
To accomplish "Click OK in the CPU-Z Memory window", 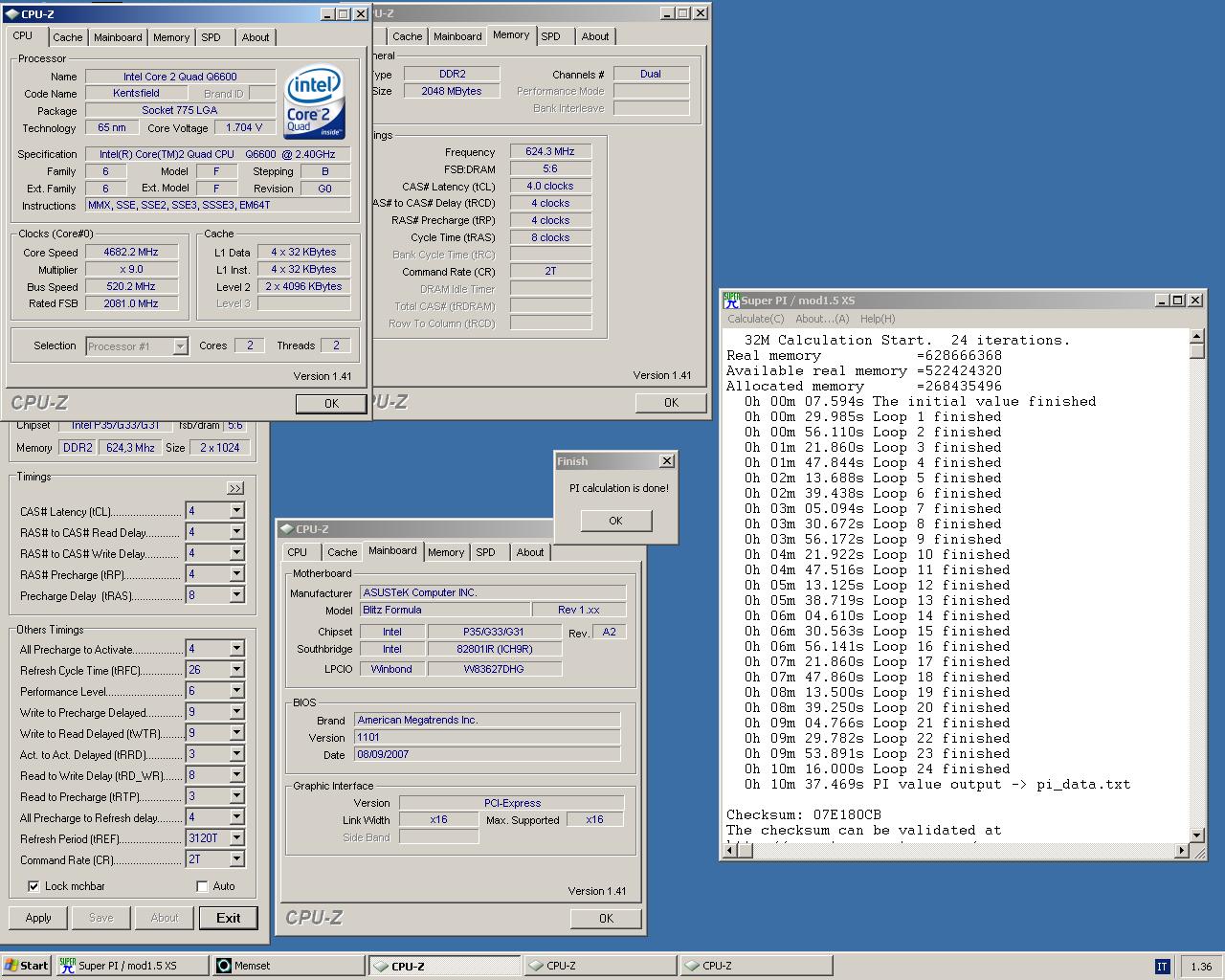I will 671,403.
